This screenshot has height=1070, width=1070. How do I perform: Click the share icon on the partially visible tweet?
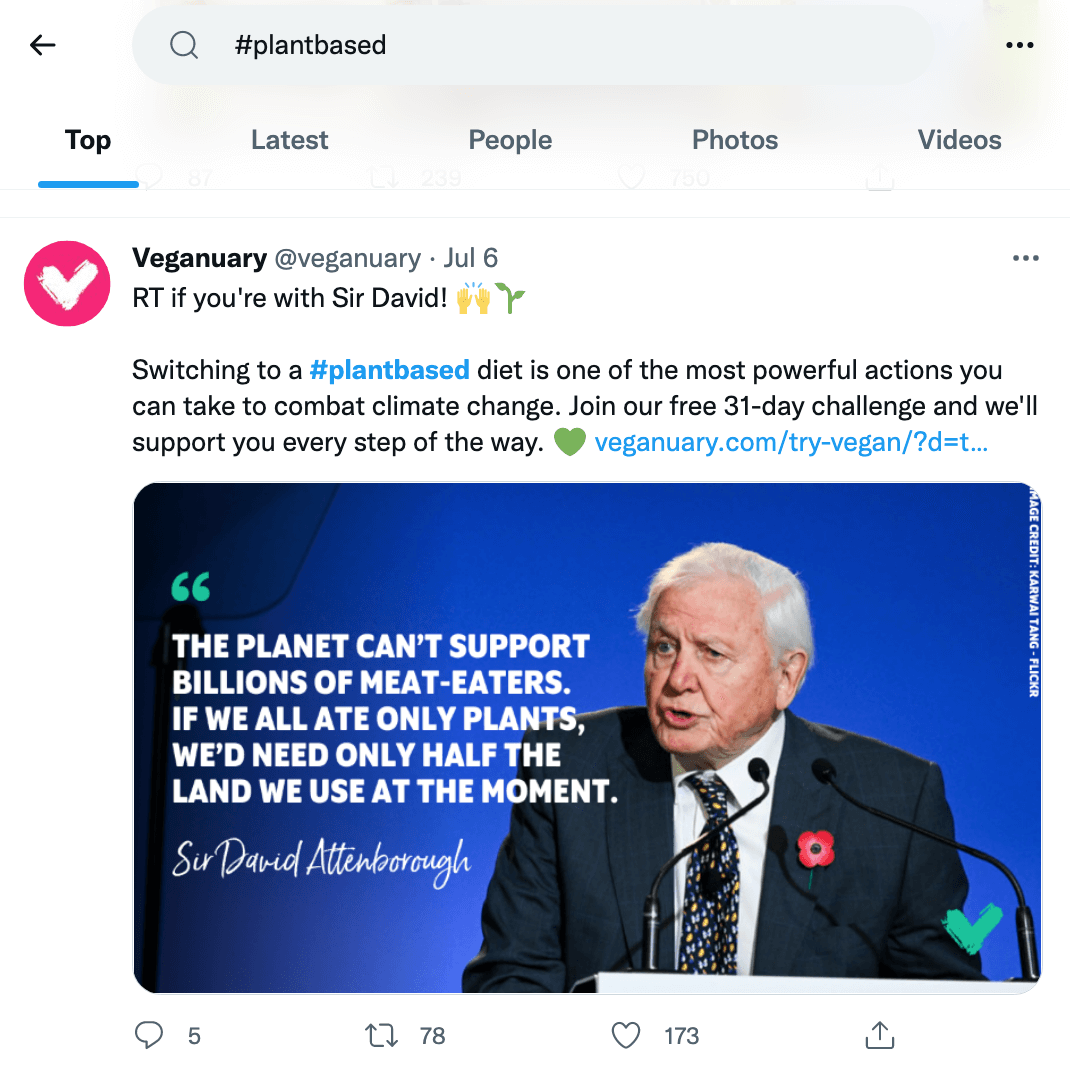coord(879,176)
